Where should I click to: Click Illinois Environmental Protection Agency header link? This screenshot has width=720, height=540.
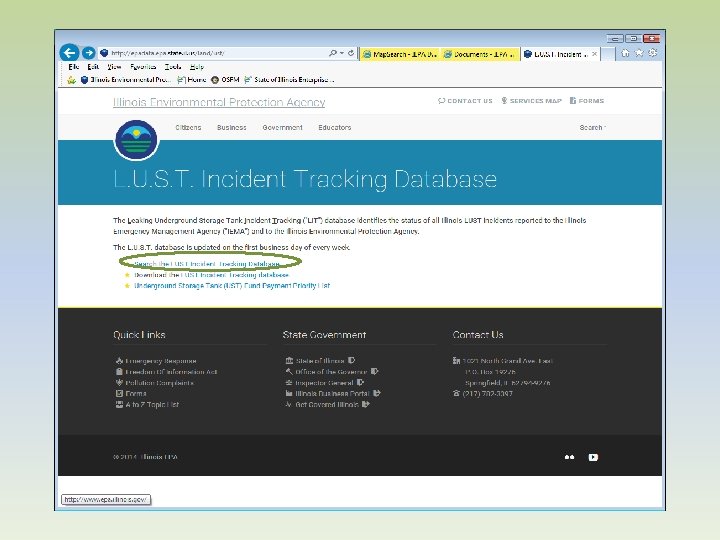pyautogui.click(x=219, y=102)
